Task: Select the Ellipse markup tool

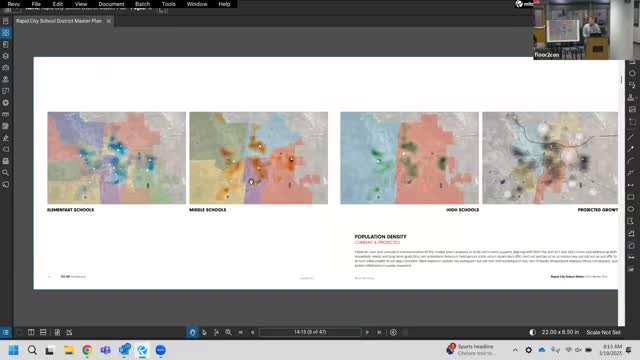Action: (631, 209)
